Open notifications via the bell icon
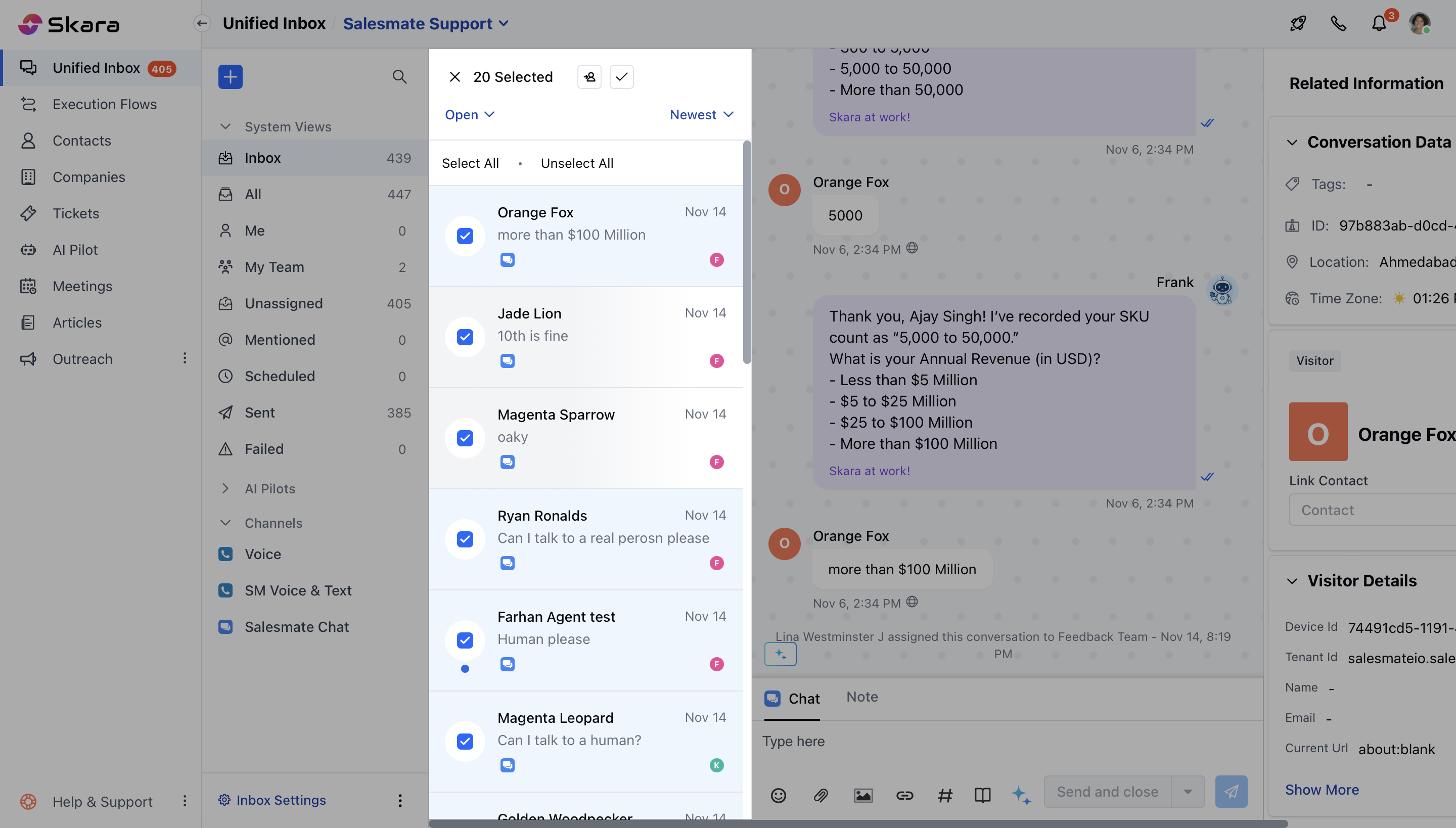Viewport: 1456px width, 828px height. coord(1379,23)
